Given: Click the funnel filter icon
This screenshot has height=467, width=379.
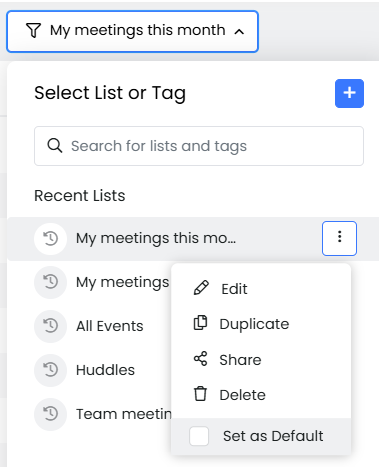Looking at the screenshot, I should tap(33, 31).
